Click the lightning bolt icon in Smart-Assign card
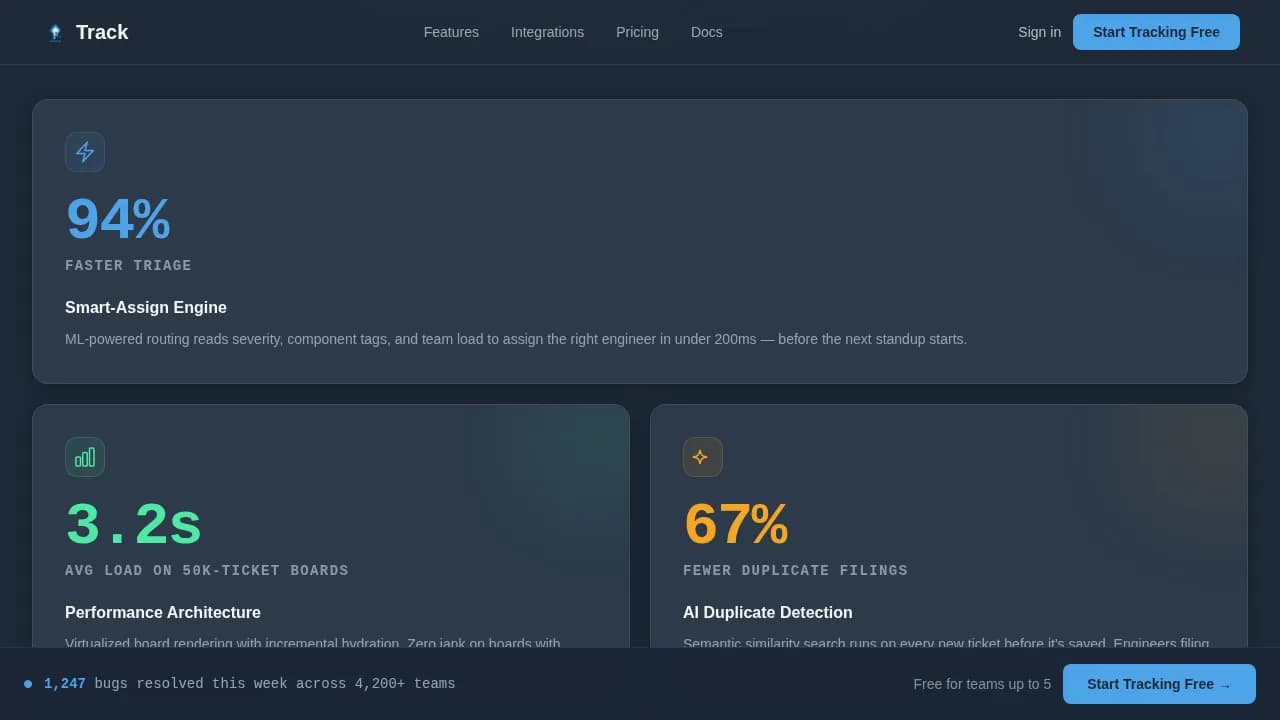 coord(85,152)
